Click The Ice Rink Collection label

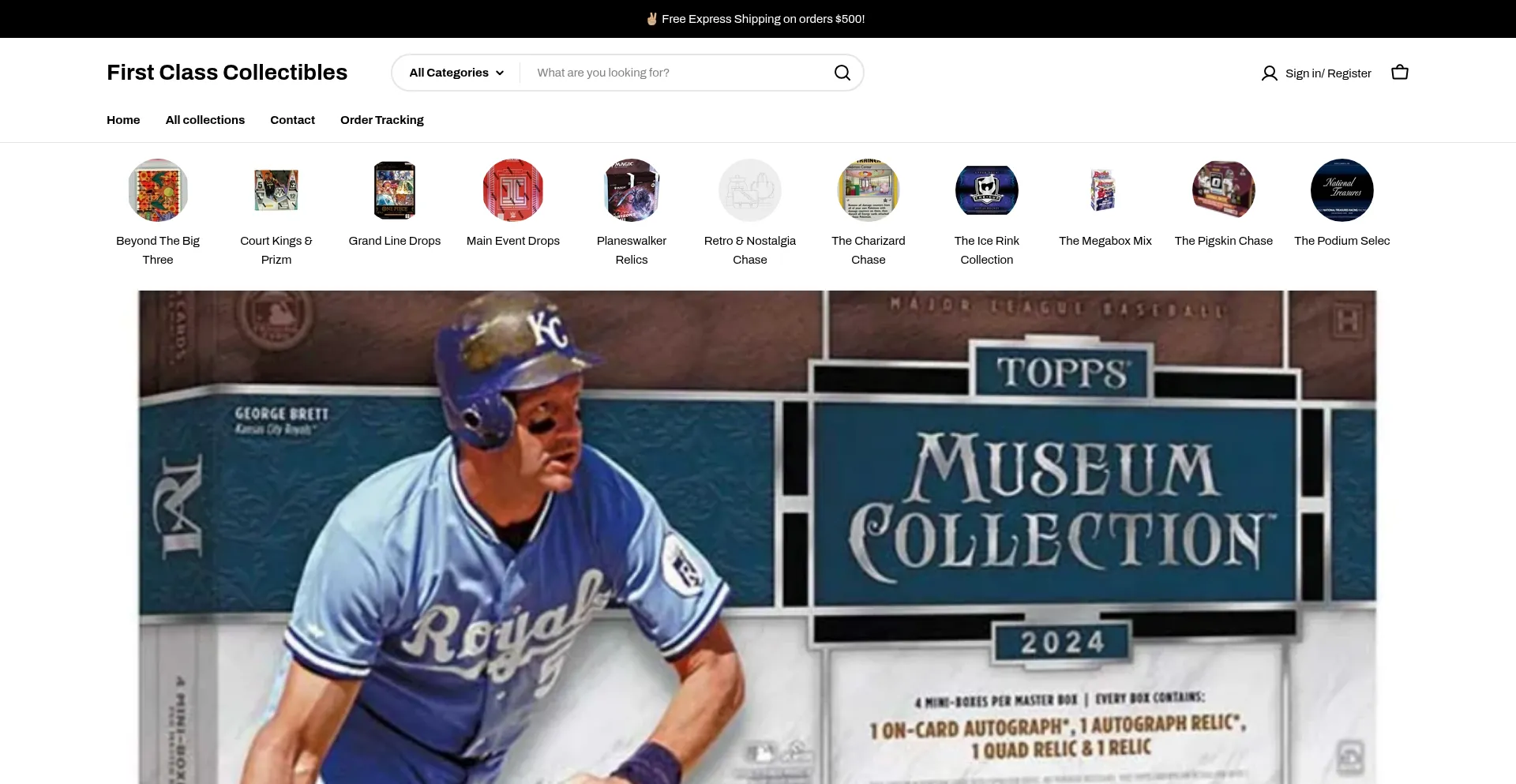tap(987, 250)
